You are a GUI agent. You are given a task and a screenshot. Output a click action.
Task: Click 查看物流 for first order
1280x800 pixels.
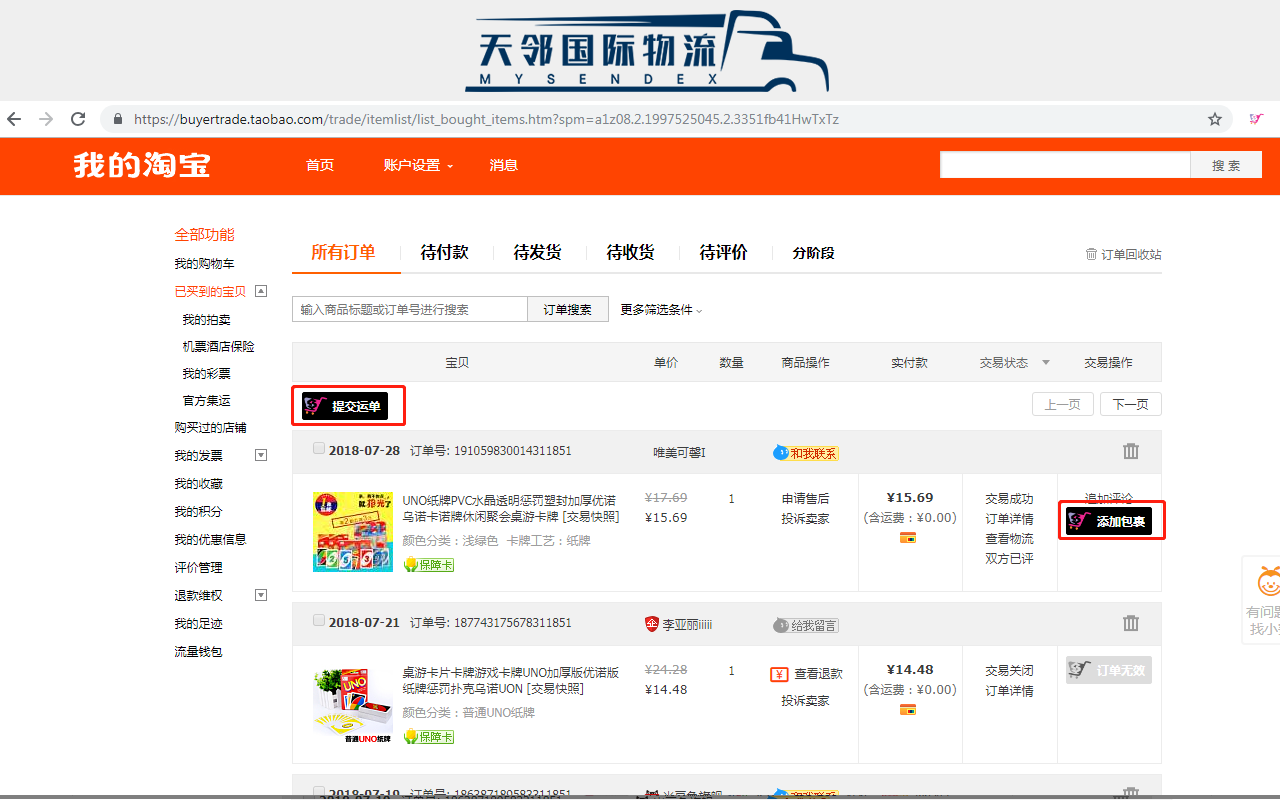point(1009,539)
